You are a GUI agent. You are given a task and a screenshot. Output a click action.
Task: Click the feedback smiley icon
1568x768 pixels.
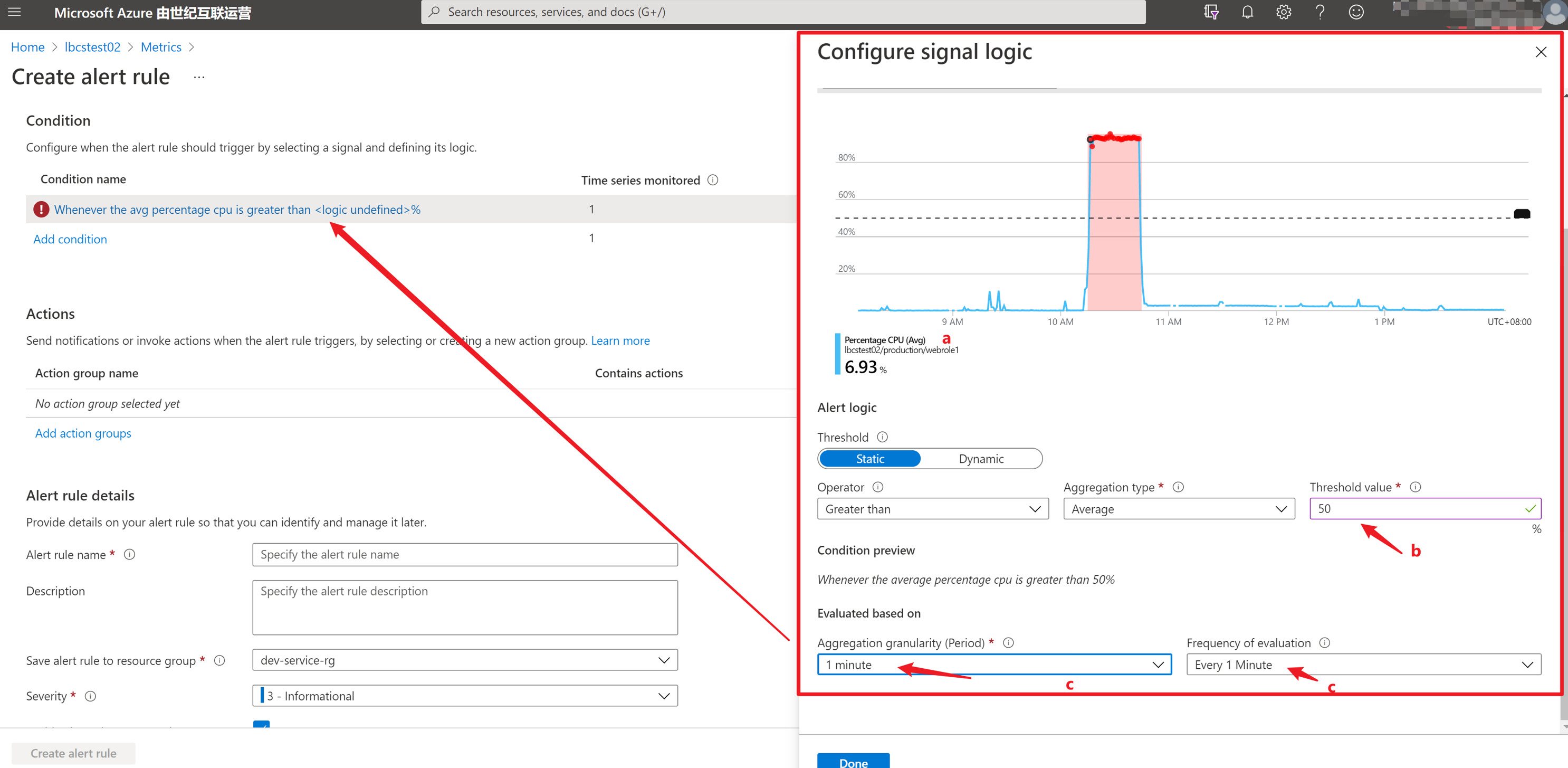tap(1355, 12)
